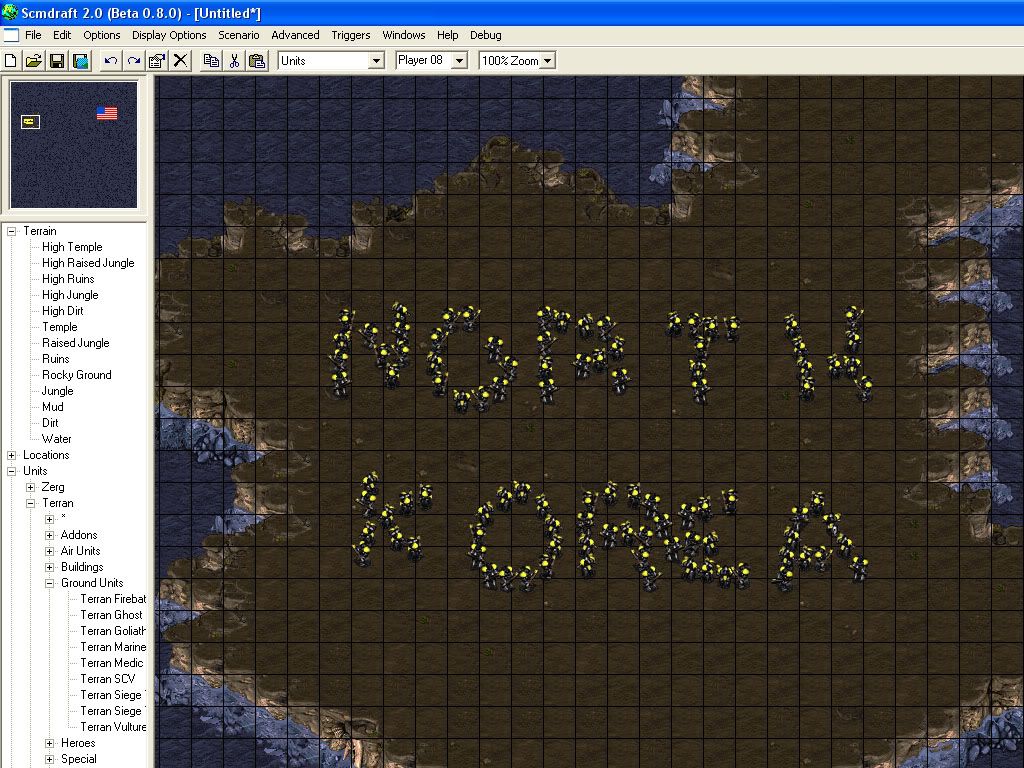Select Terran Goliath unit
The height and width of the screenshot is (768, 1024).
point(113,631)
